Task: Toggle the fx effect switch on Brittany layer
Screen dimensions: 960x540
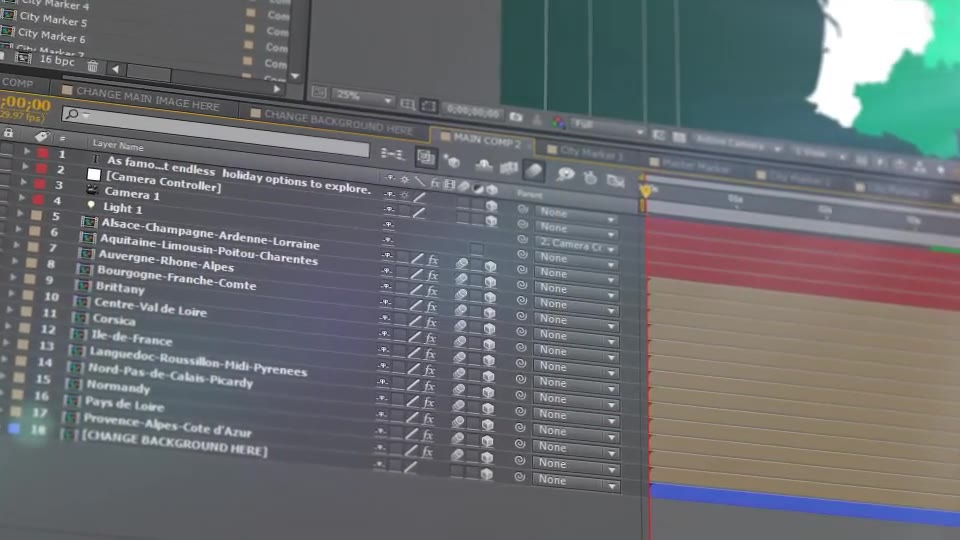Action: click(x=432, y=322)
